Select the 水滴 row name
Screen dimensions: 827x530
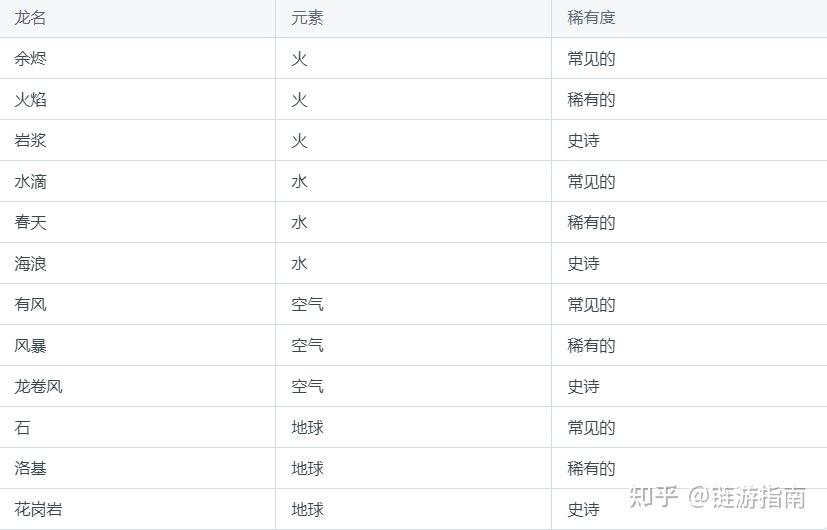pyautogui.click(x=30, y=181)
